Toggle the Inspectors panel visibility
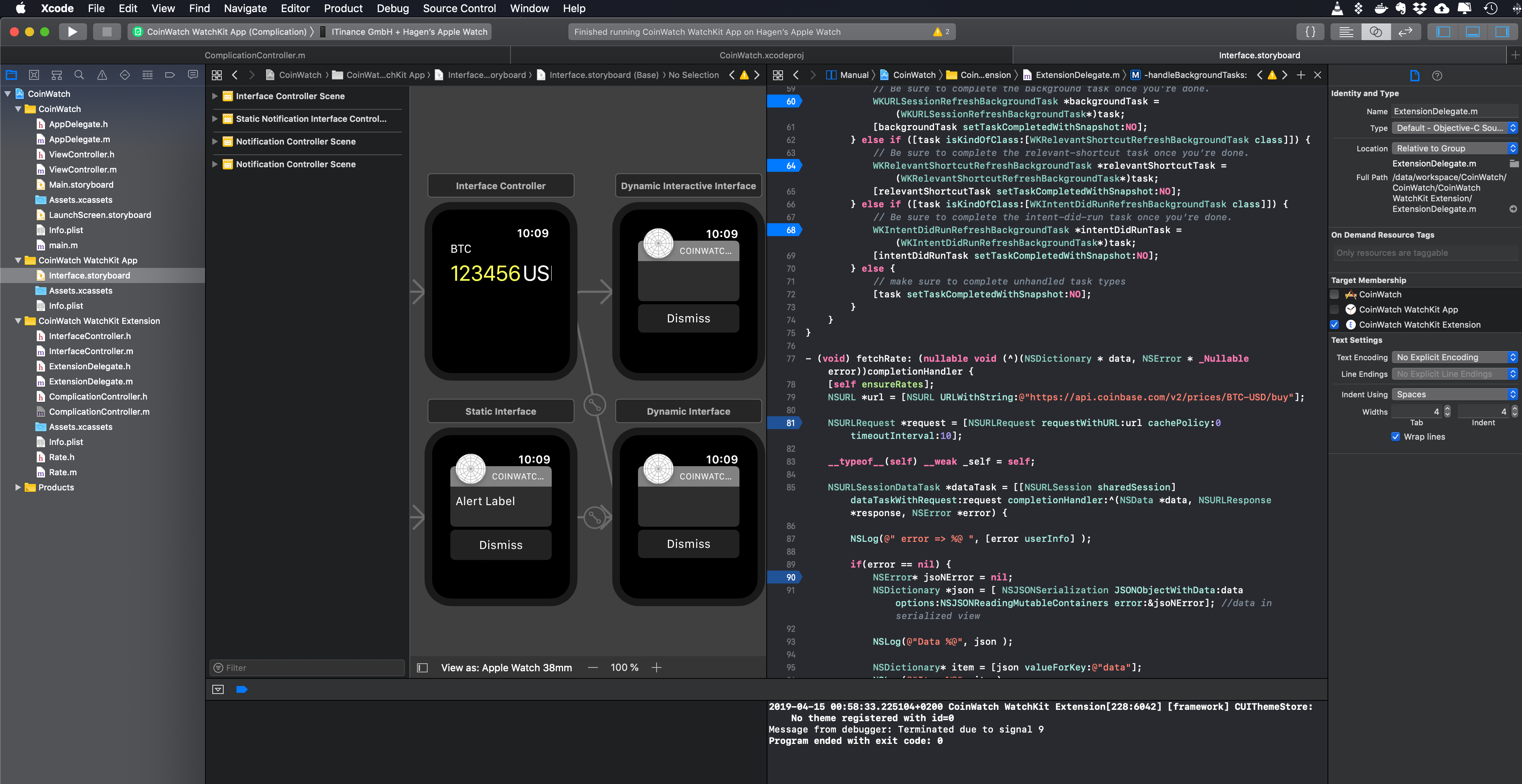Screen dimensions: 1522x784 pyautogui.click(x=1502, y=32)
